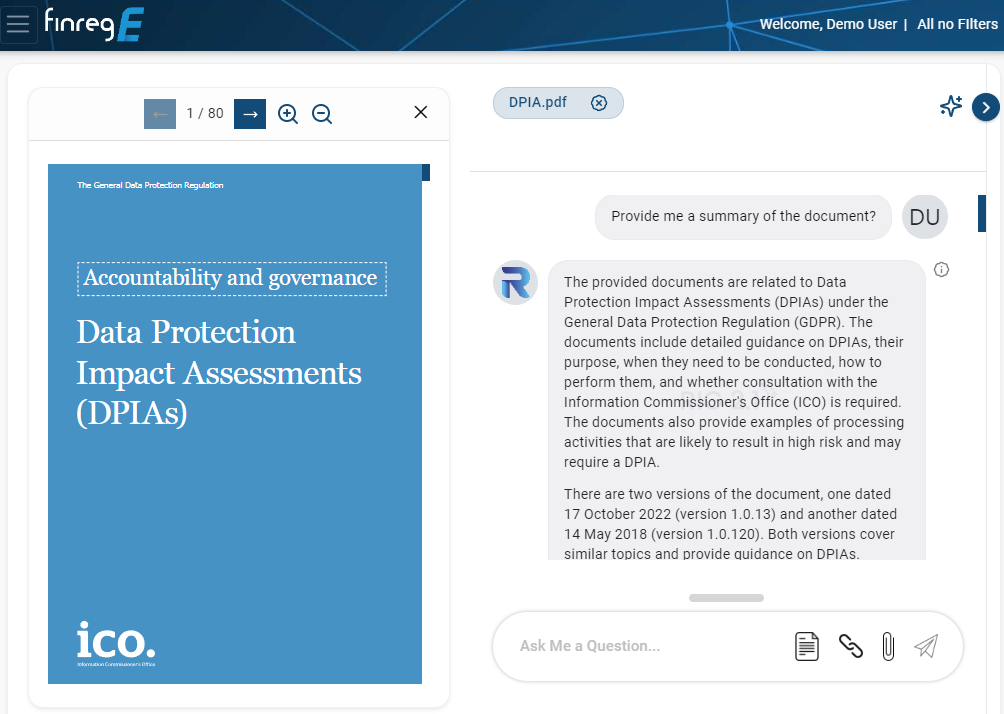Go to previous PDF page

coord(160,114)
